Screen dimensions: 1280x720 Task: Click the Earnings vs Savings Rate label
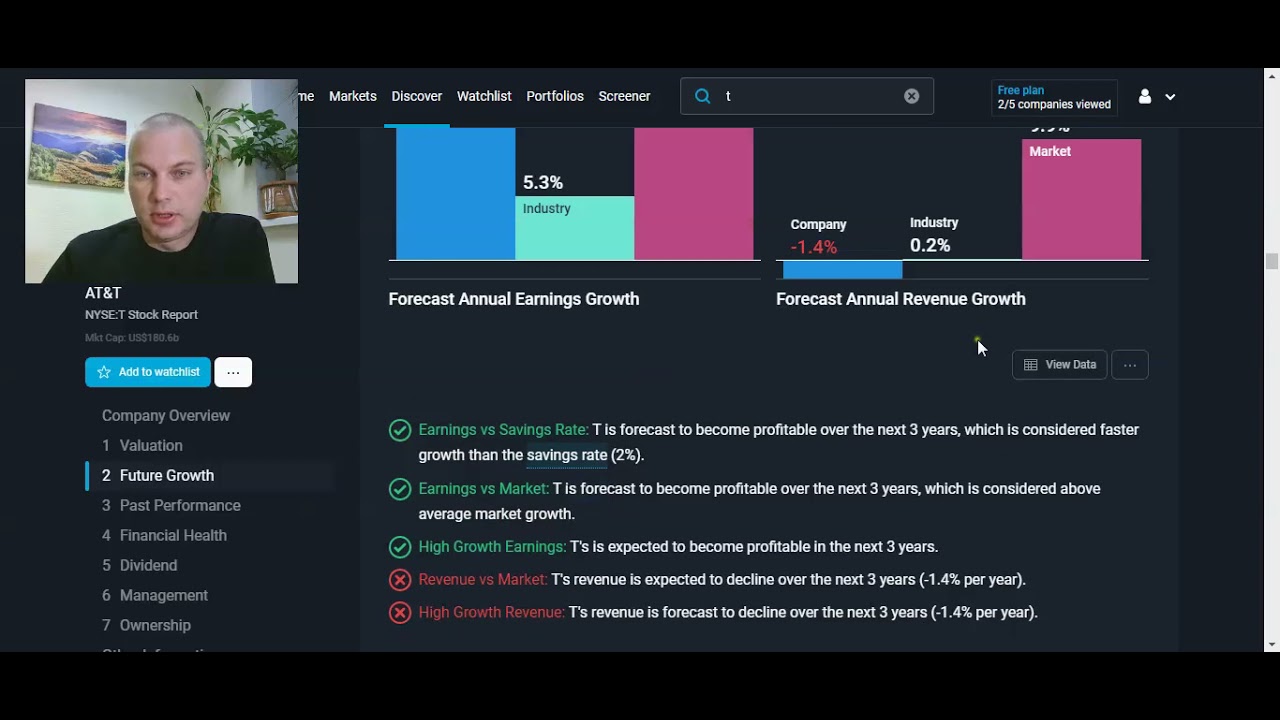[x=503, y=430]
